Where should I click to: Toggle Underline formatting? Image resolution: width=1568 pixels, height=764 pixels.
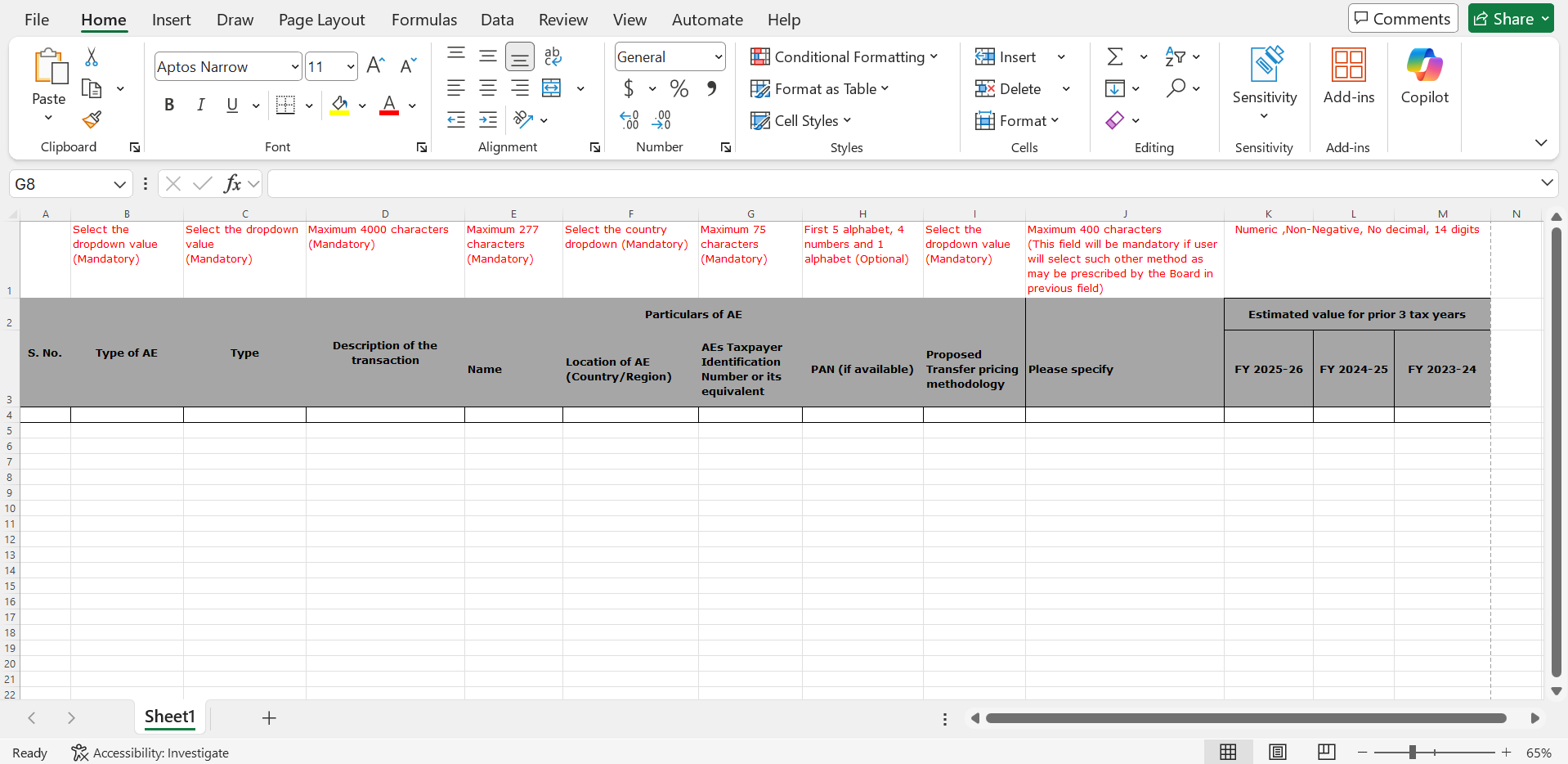(x=232, y=105)
